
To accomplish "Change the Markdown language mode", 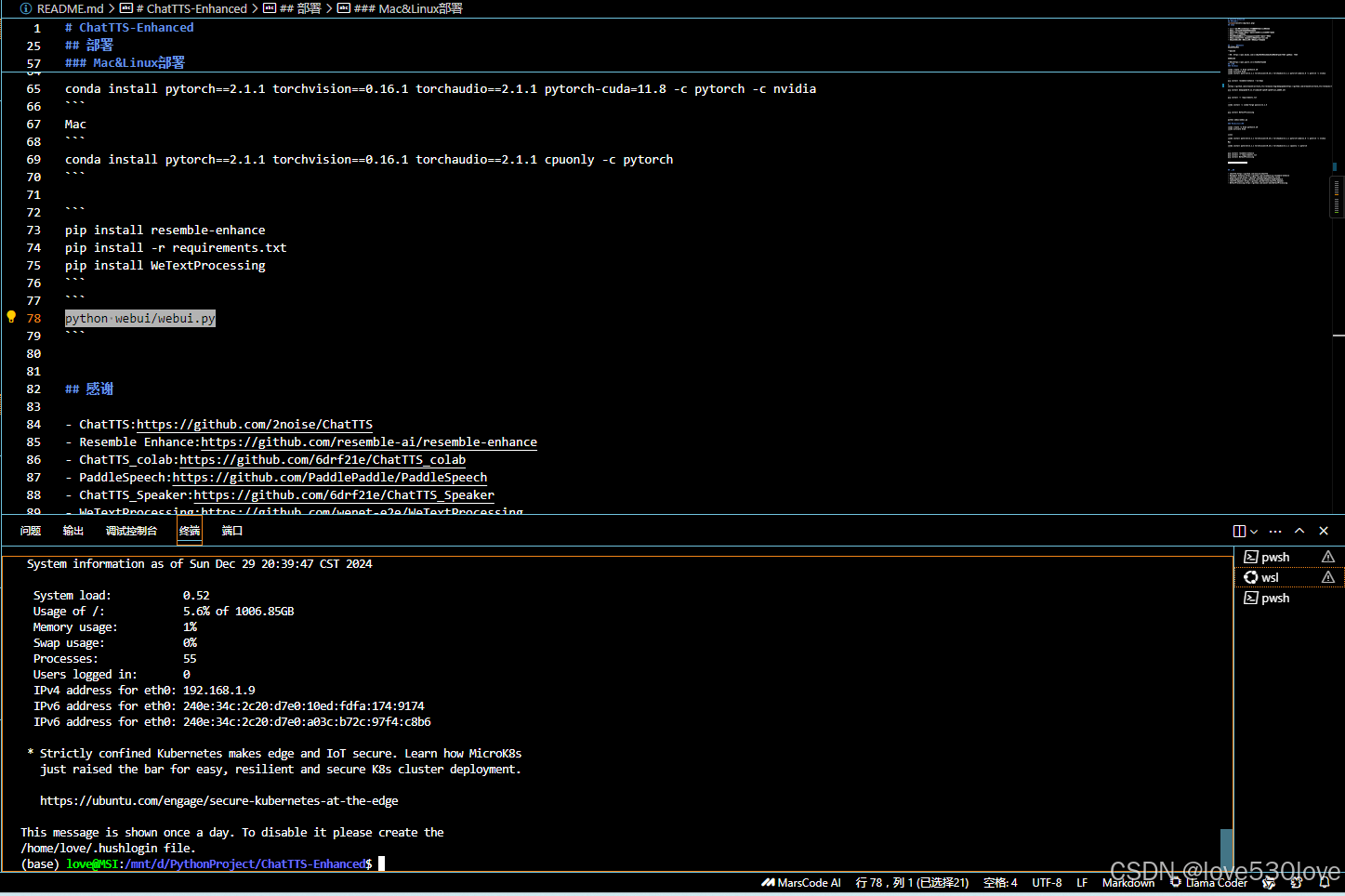I will [x=1128, y=883].
